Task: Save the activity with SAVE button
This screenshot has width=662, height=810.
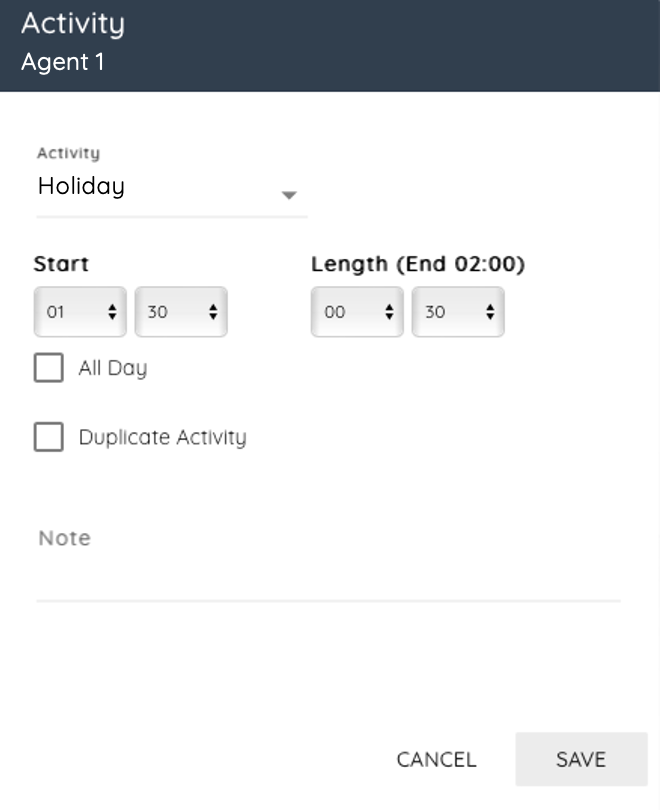Action: pos(581,760)
